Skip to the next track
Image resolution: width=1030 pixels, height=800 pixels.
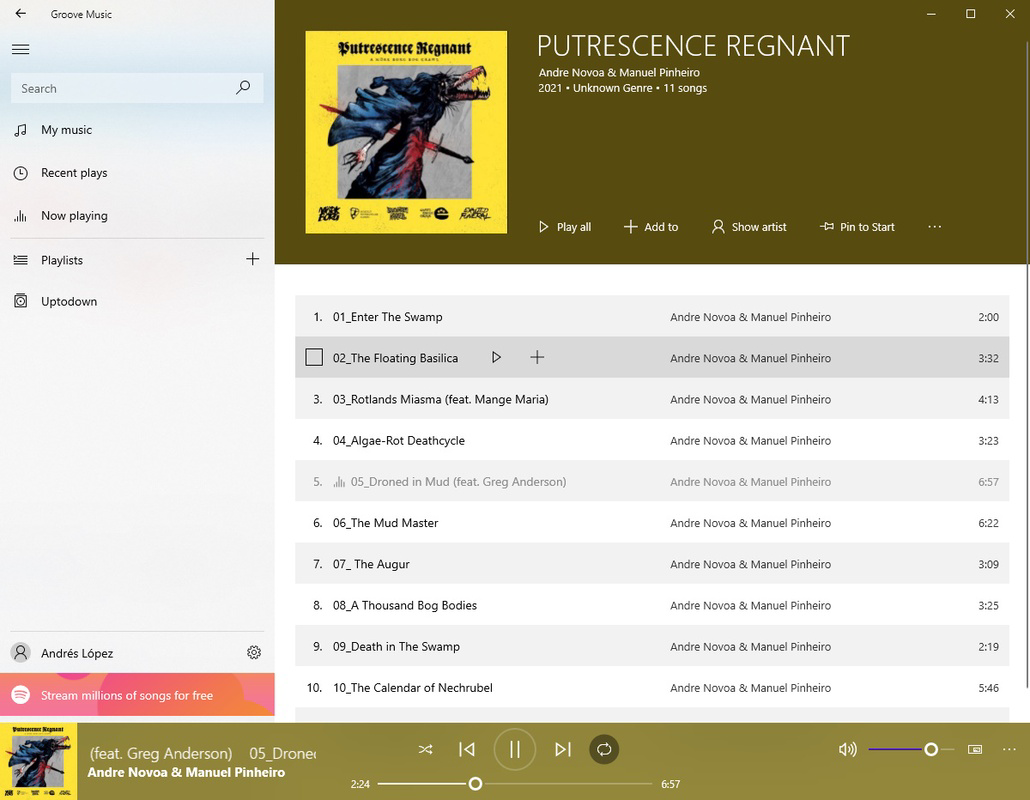[562, 749]
